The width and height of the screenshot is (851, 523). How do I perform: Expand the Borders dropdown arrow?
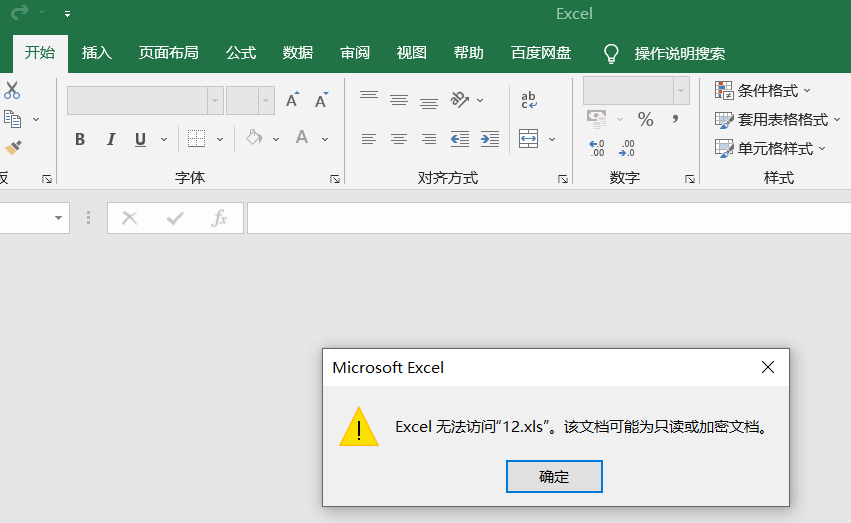220,139
